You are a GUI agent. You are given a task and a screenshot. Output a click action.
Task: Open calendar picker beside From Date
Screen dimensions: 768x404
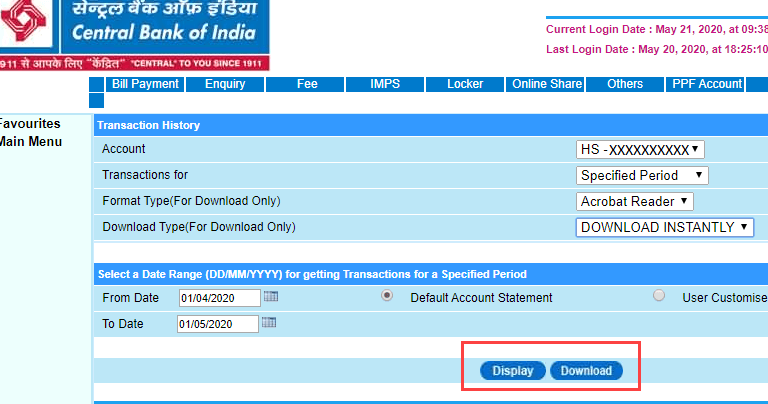(x=271, y=296)
